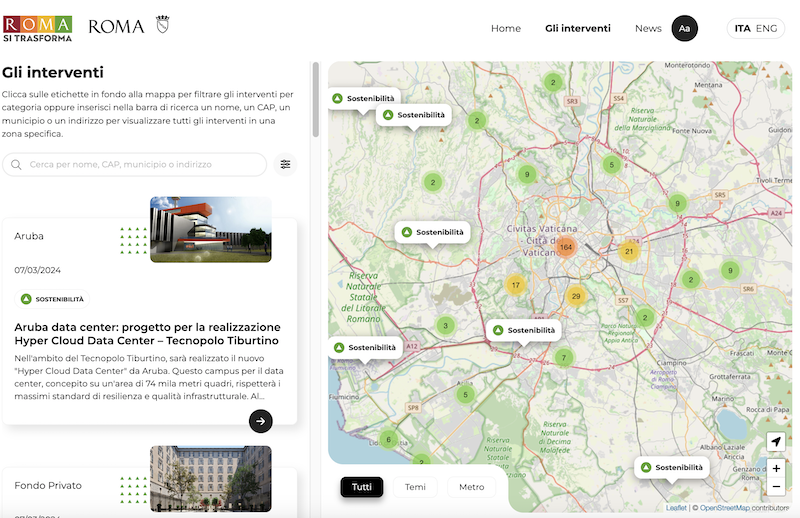The width and height of the screenshot is (800, 518).
Task: Select the Tutti map filter
Action: pos(362,487)
